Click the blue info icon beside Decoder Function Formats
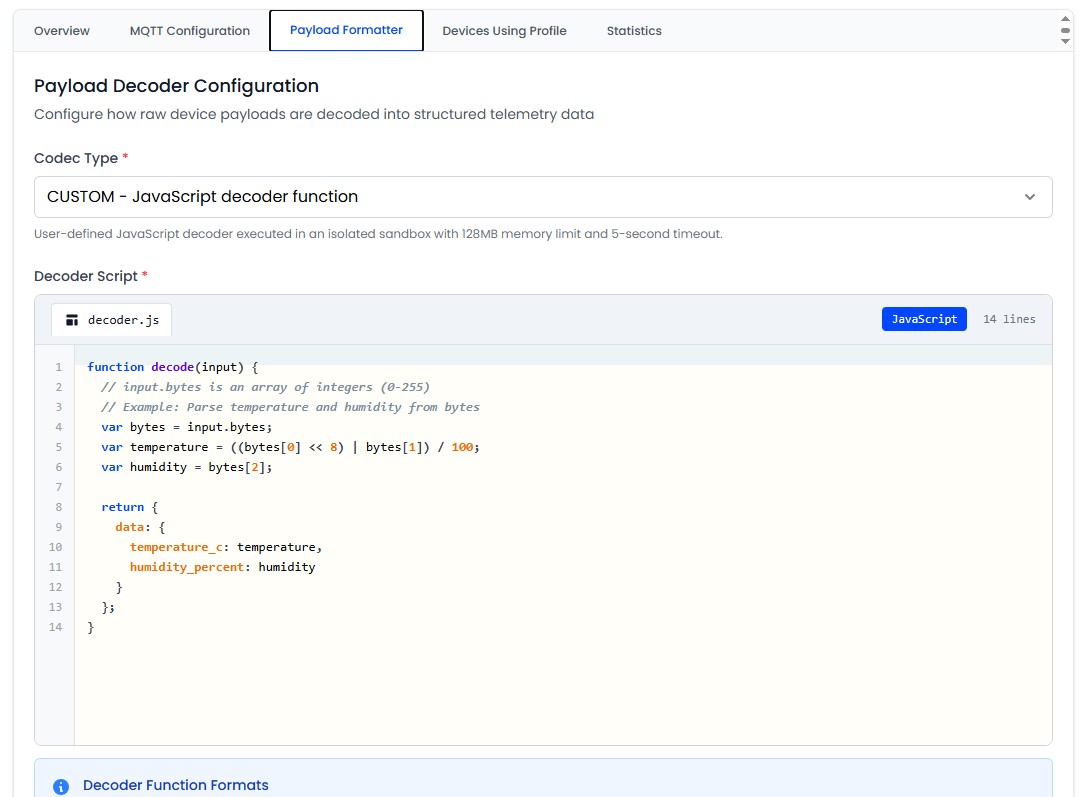The height and width of the screenshot is (797, 1081). pos(61,786)
